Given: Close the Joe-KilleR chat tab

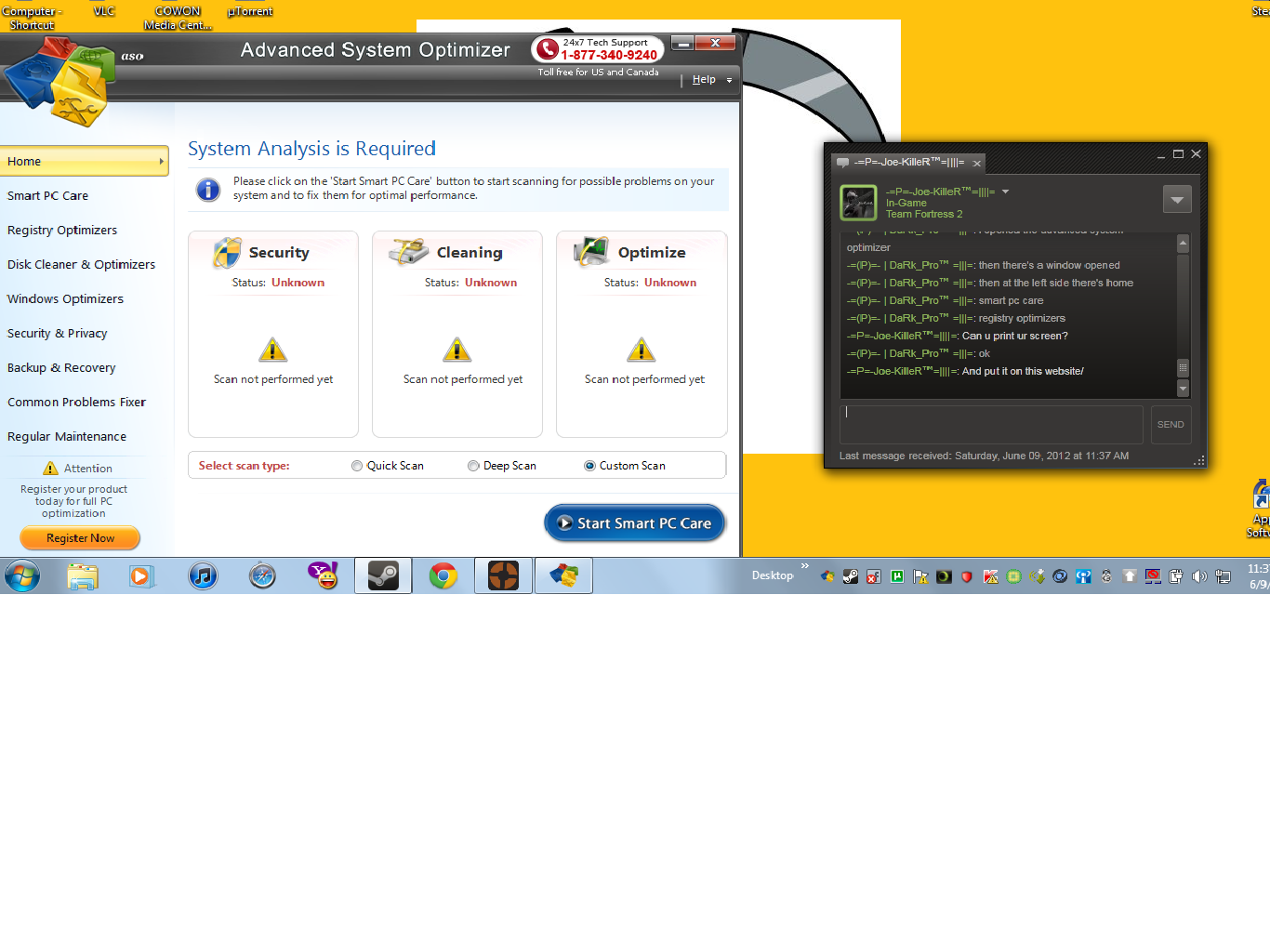Looking at the screenshot, I should [x=977, y=164].
